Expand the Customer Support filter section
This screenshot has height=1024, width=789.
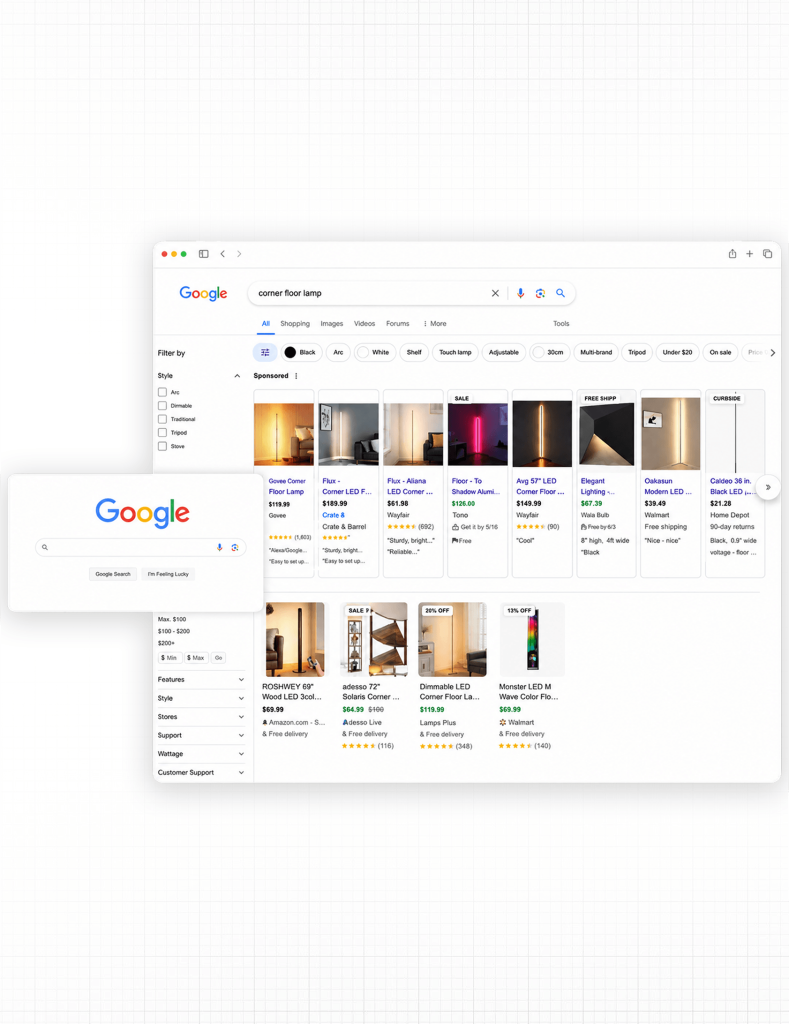[x=201, y=773]
